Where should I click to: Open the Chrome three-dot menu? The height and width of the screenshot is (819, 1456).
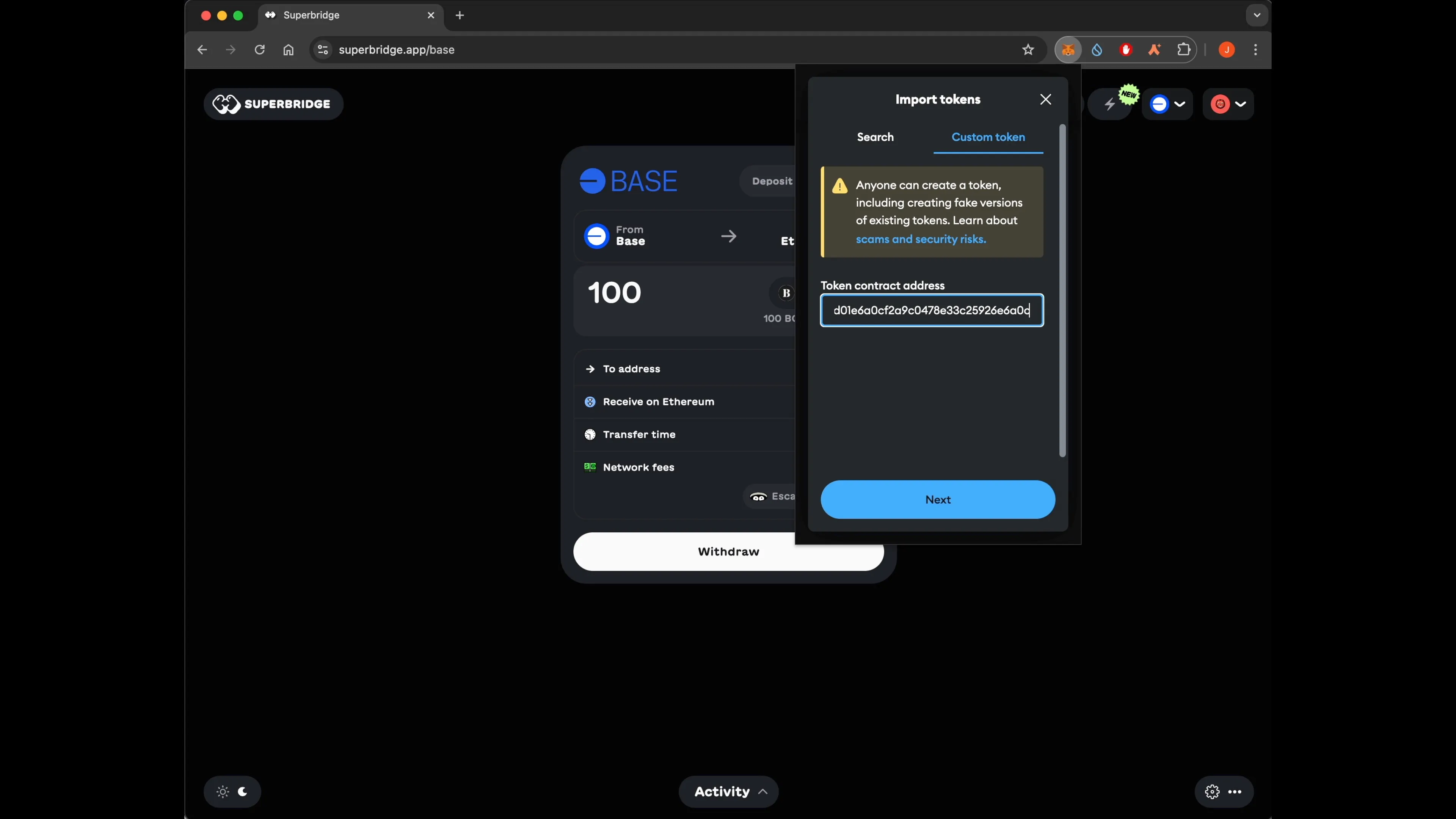click(1255, 50)
